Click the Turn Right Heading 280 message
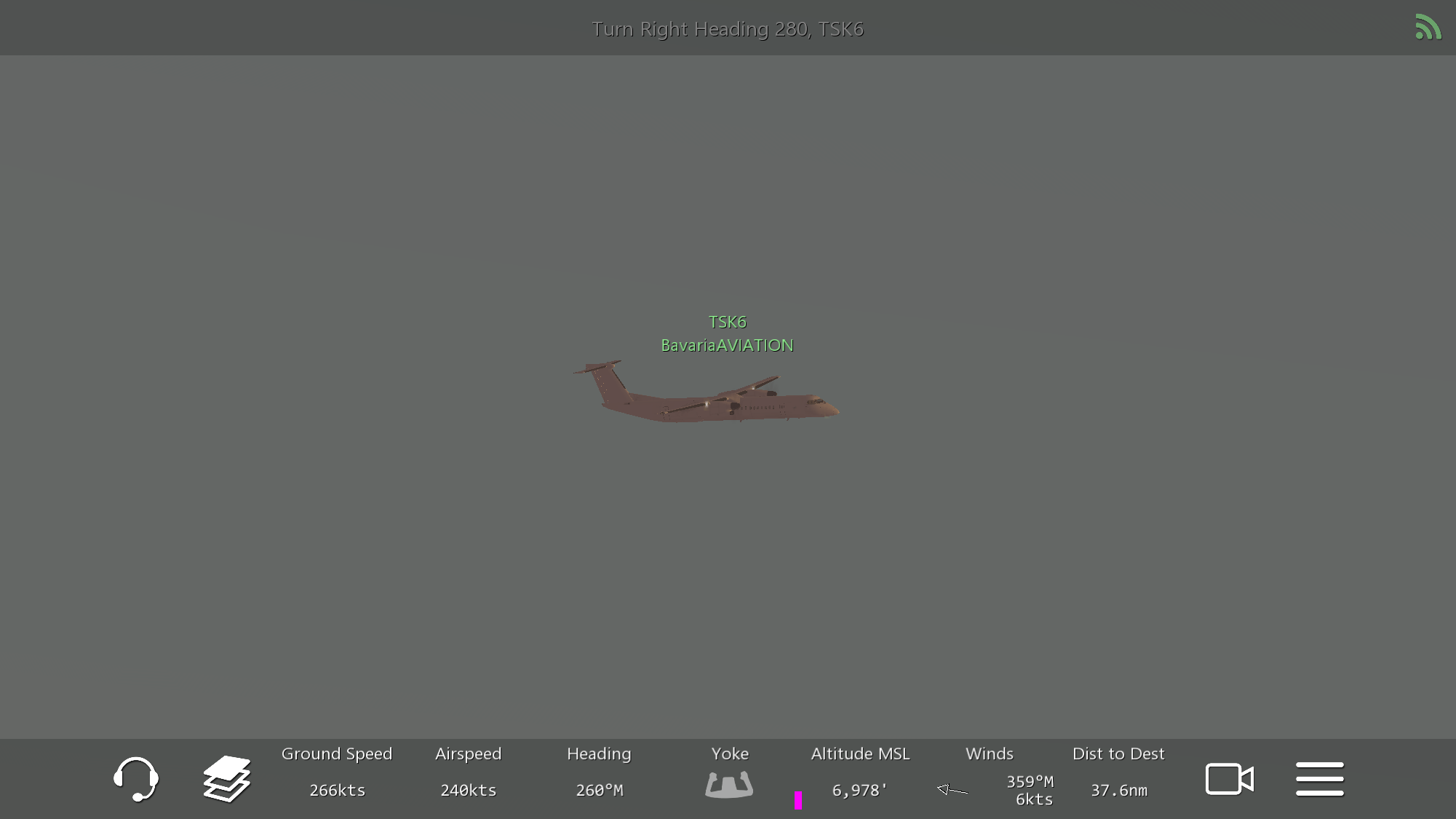This screenshot has height=819, width=1456. [x=727, y=29]
